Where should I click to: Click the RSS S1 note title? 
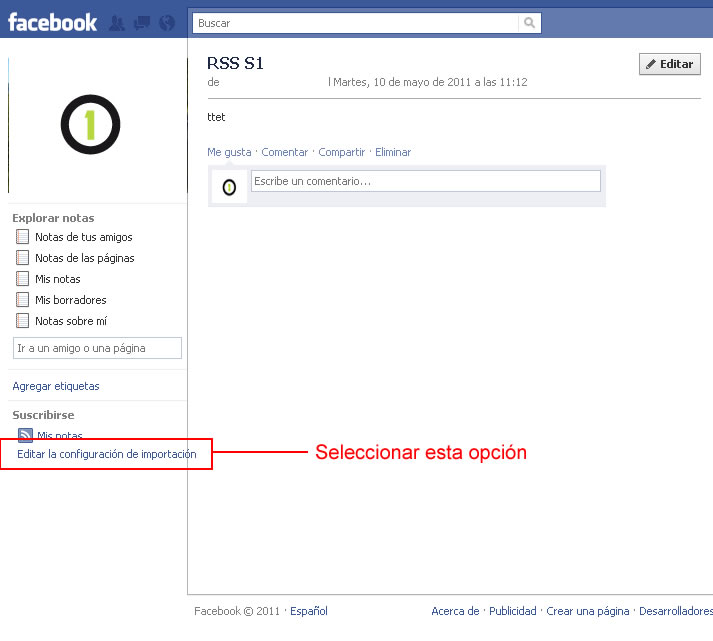235,63
